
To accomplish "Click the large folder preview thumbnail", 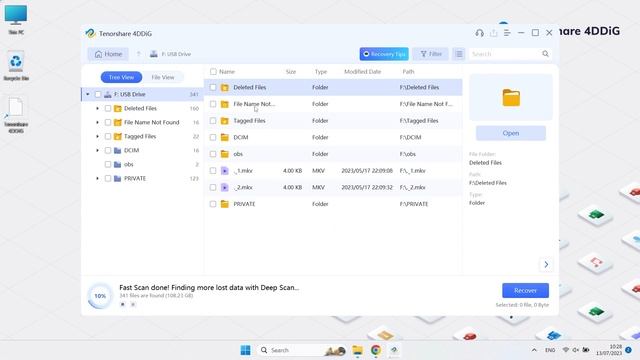I will 511,98.
